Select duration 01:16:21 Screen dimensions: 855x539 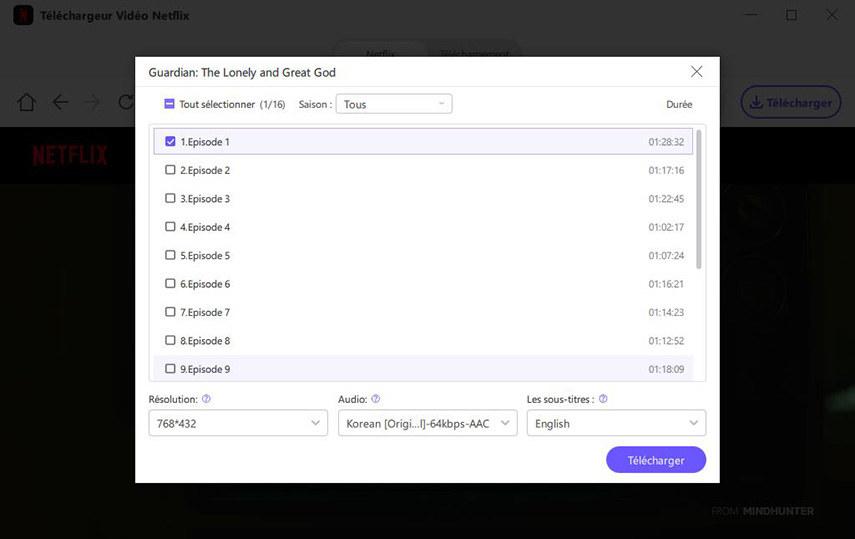[x=666, y=284]
